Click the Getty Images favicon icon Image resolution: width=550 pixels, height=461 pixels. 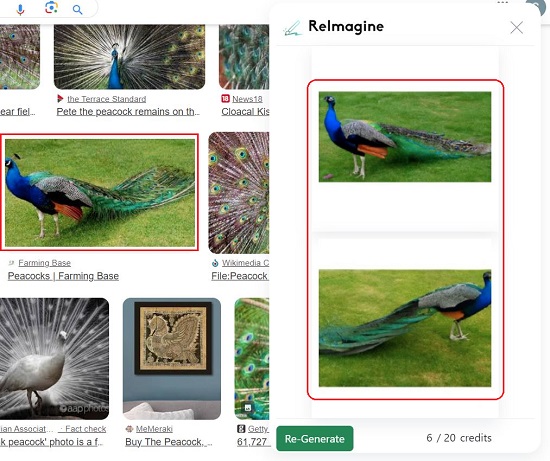241,429
